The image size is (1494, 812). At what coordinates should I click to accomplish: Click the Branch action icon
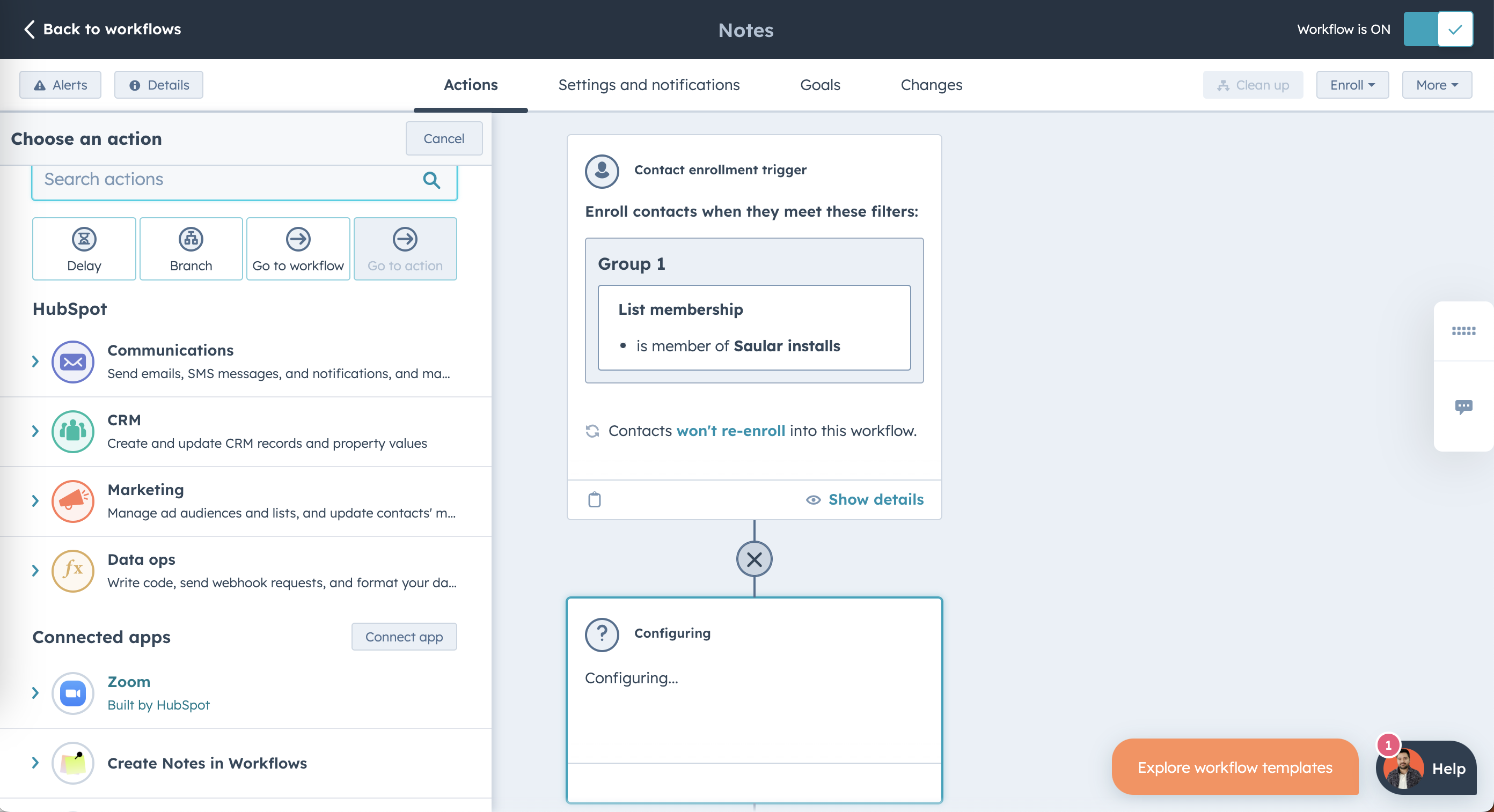click(x=191, y=239)
